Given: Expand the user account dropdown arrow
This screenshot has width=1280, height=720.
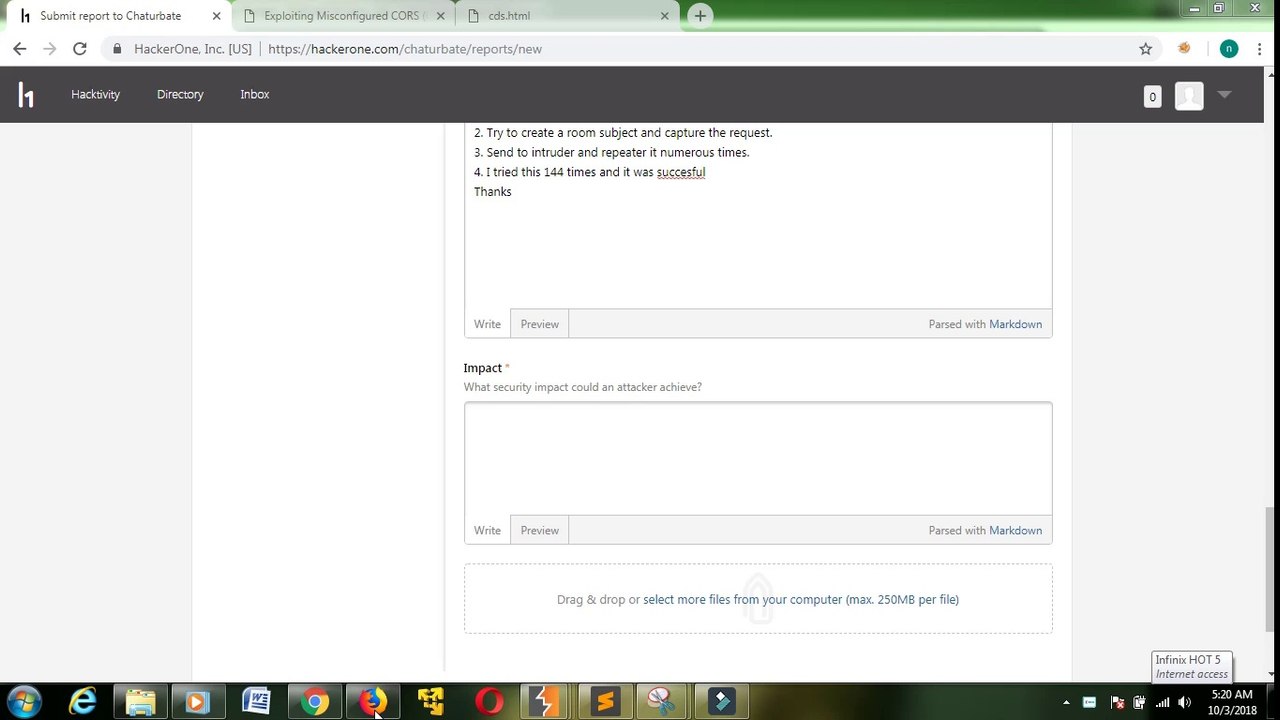Looking at the screenshot, I should coord(1224,95).
